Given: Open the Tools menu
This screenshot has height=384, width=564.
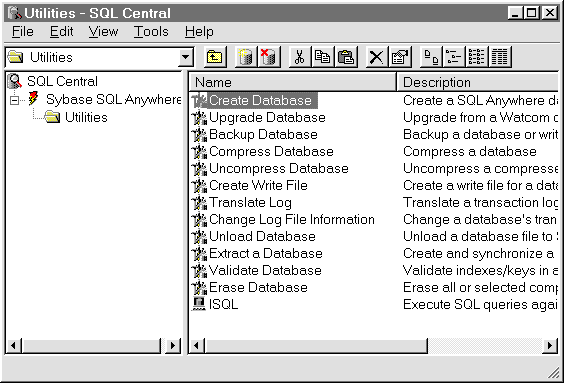Looking at the screenshot, I should pyautogui.click(x=151, y=32).
